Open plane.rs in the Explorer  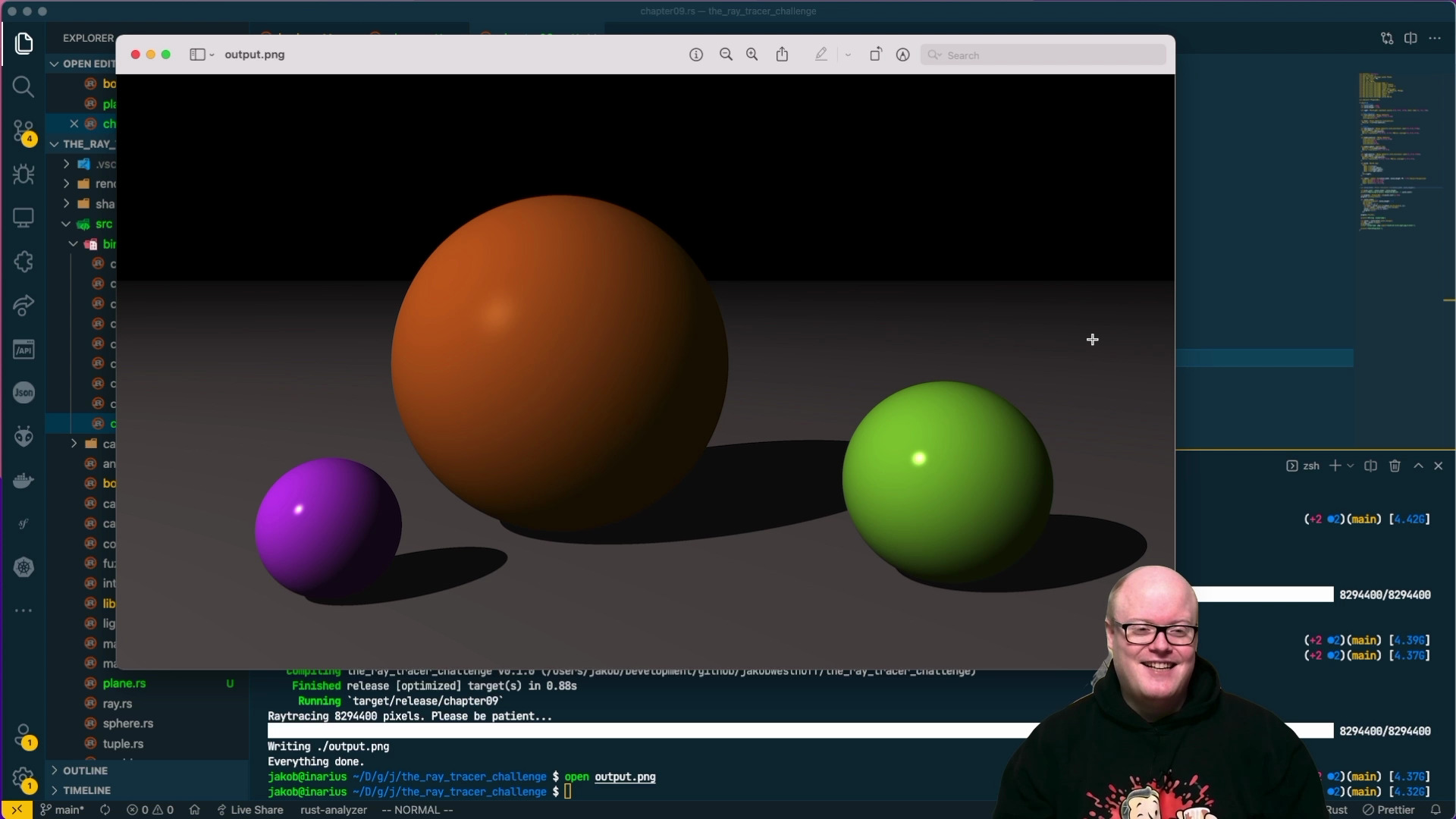[124, 683]
